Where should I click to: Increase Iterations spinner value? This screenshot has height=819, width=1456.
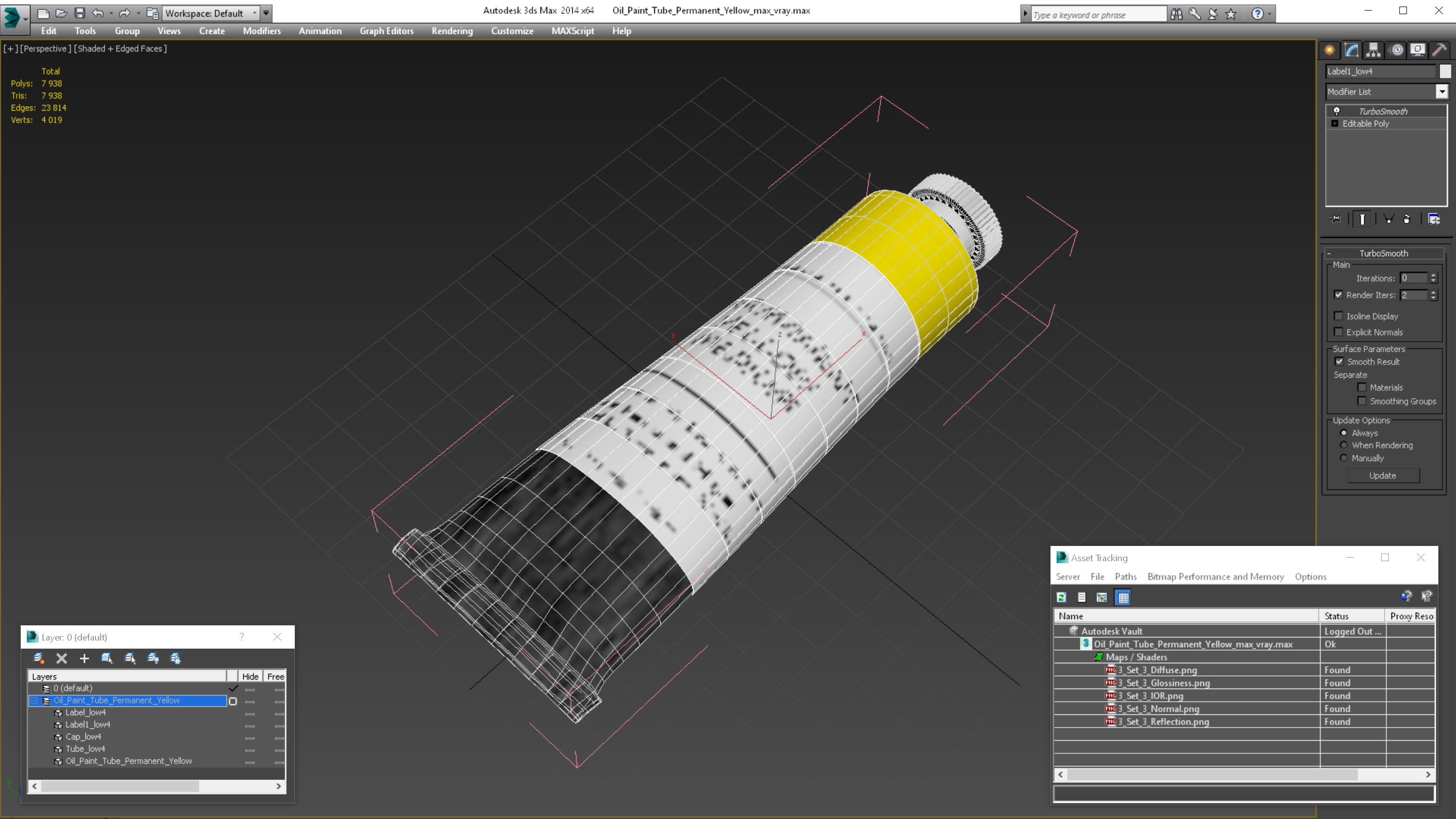(1433, 275)
